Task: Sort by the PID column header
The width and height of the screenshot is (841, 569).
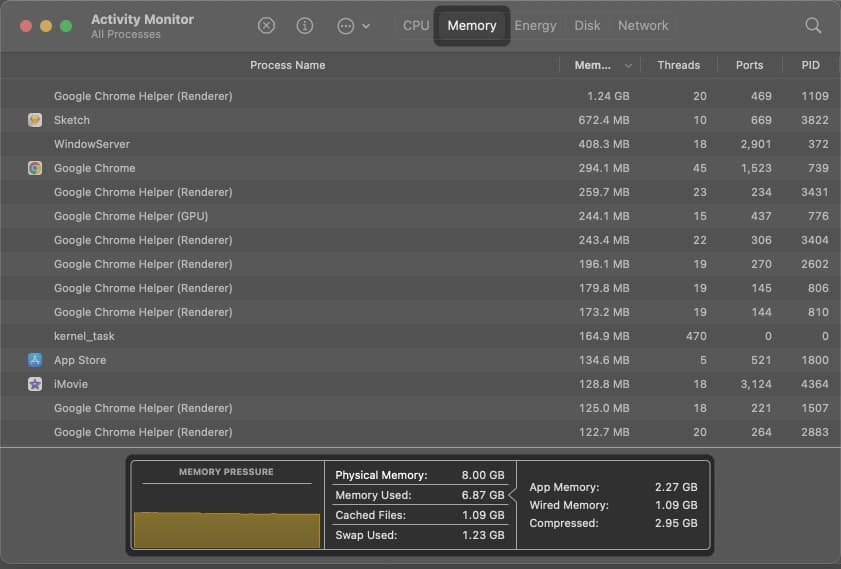Action: 810,65
